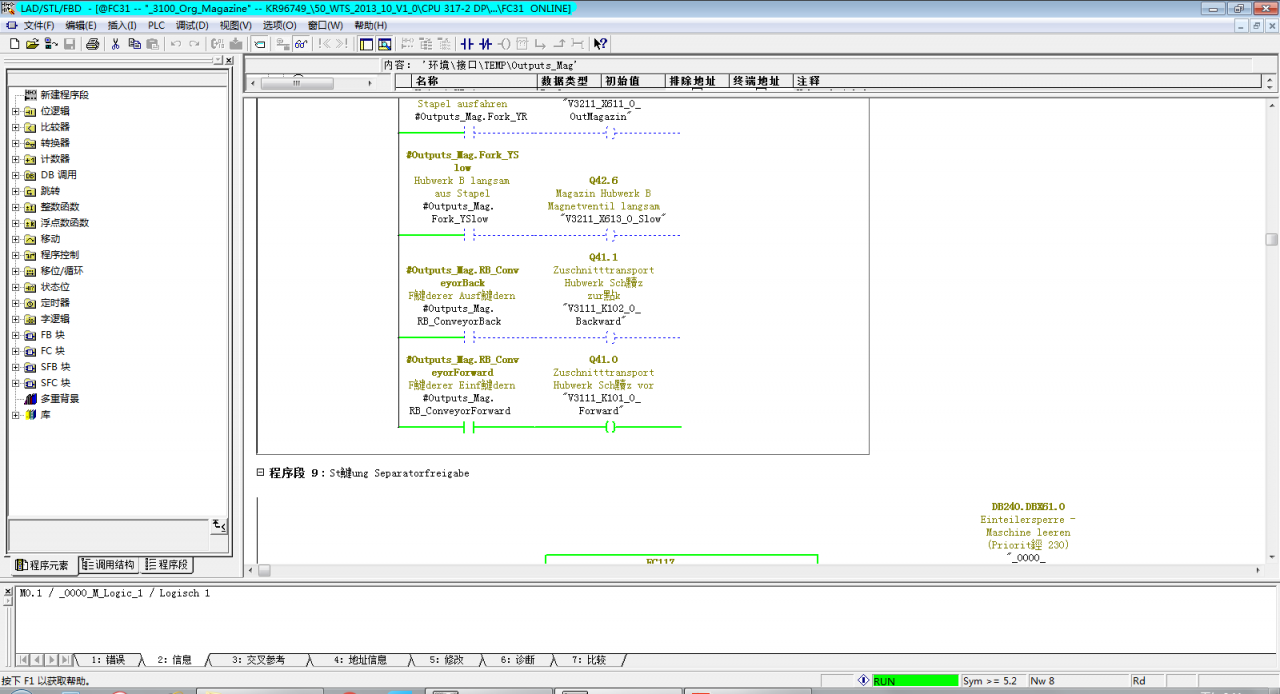
Task: Expand the 计数器 tree node
Action: click(16, 159)
